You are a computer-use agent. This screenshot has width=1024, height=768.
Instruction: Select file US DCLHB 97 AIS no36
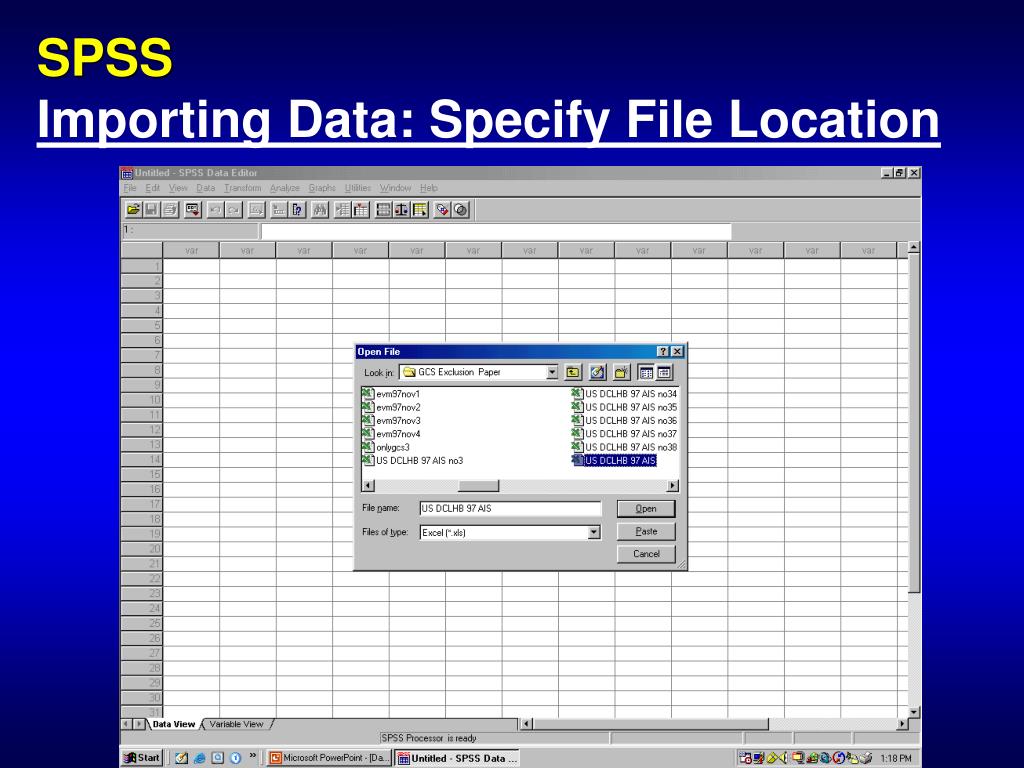624,421
